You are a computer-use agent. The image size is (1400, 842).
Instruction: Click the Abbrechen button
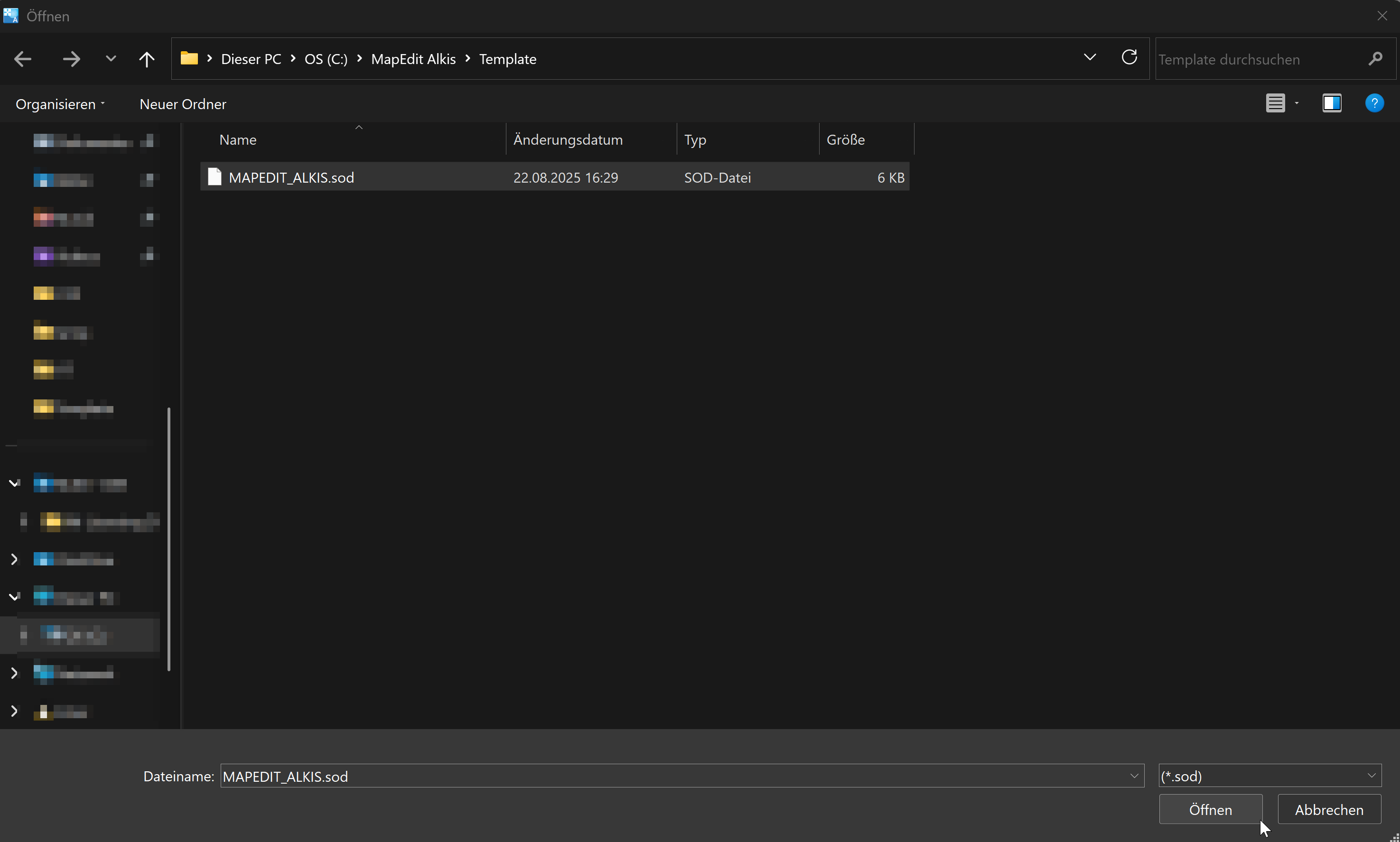point(1328,810)
